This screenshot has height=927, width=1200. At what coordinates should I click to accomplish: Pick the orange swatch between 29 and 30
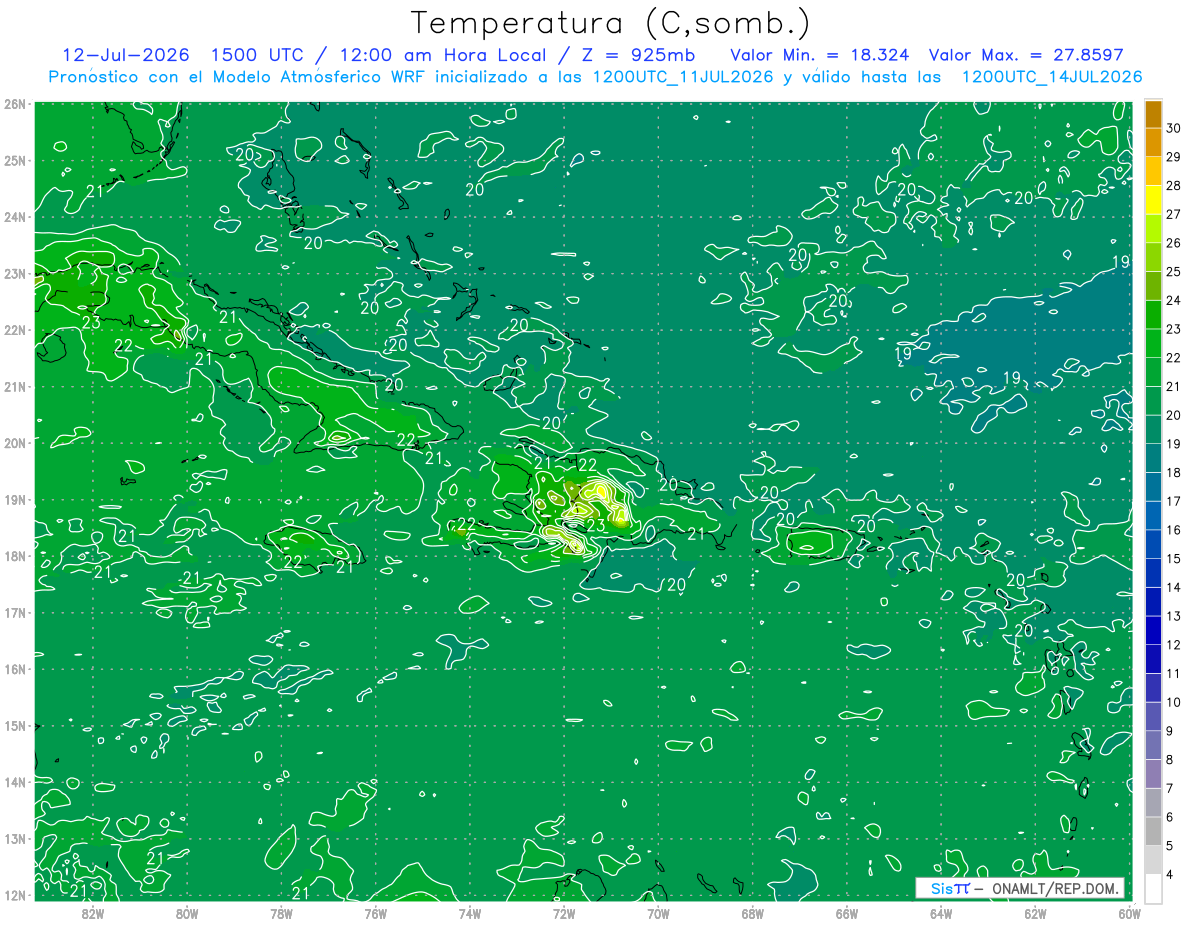coord(1153,143)
